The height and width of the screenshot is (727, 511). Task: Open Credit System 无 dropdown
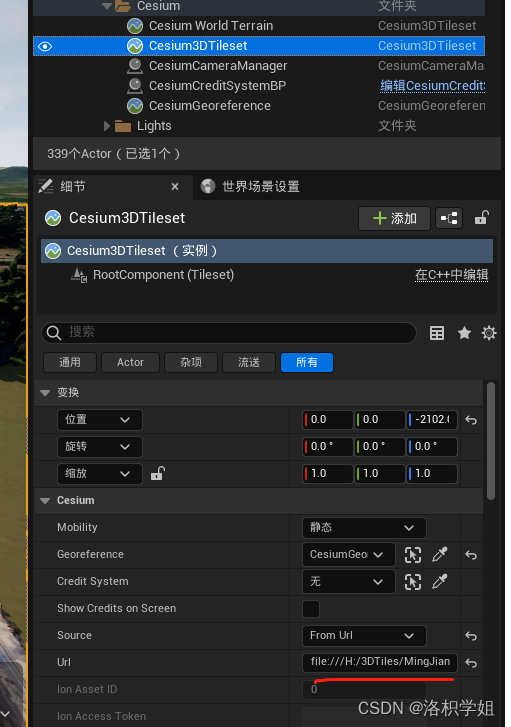pyautogui.click(x=348, y=581)
